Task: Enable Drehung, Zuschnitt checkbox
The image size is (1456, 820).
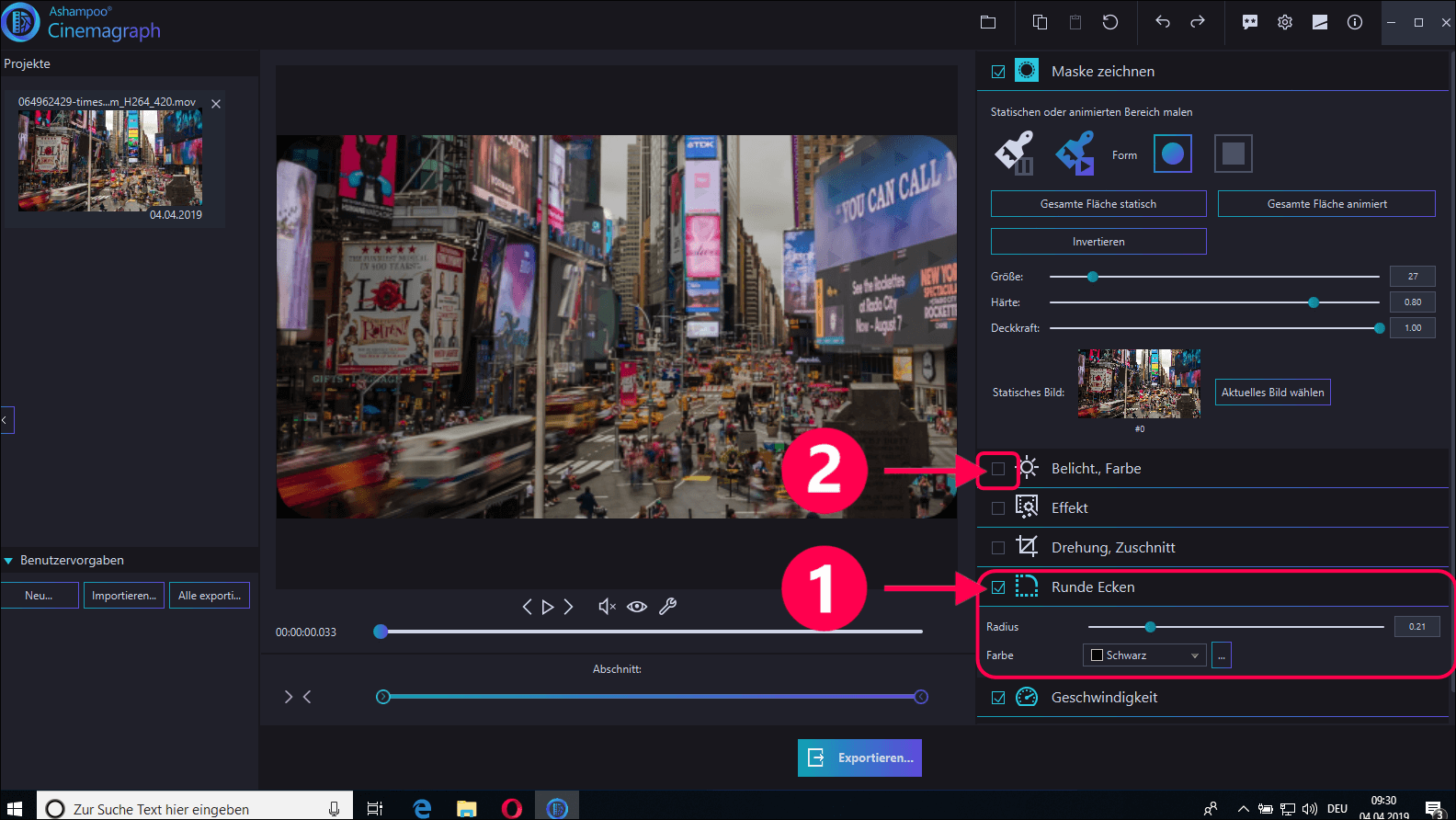Action: coord(998,548)
